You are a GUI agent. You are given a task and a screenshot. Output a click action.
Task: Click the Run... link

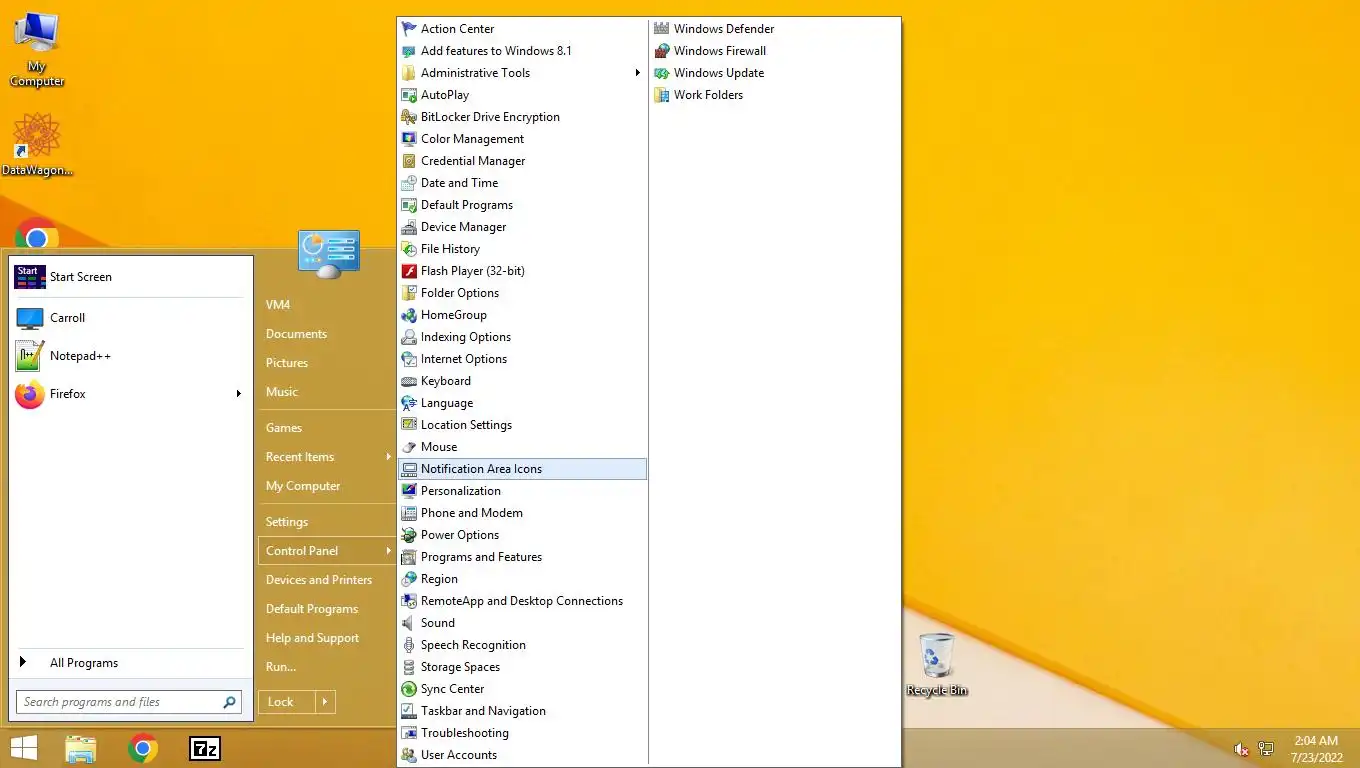[281, 667]
